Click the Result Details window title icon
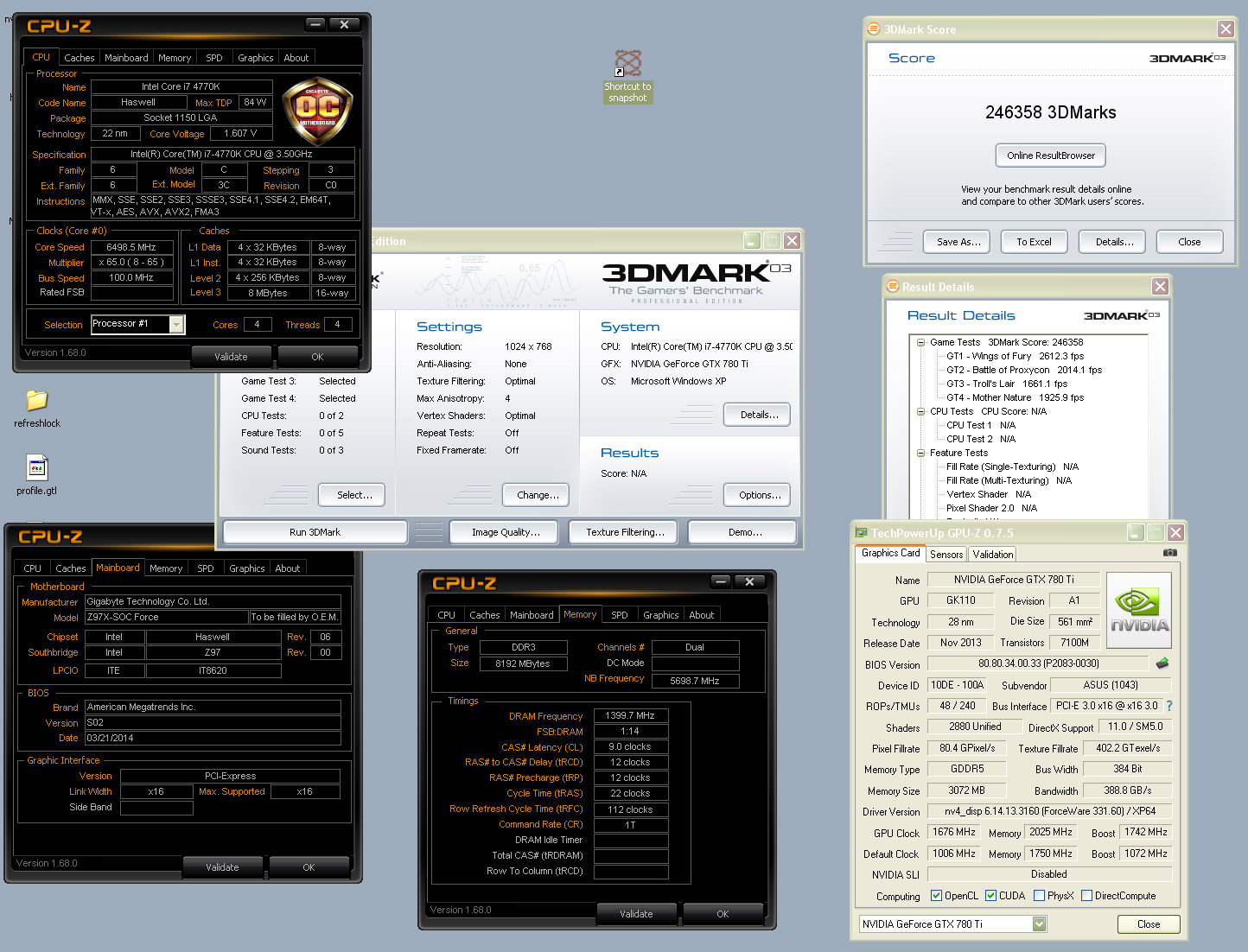The width and height of the screenshot is (1248, 952). pos(892,286)
